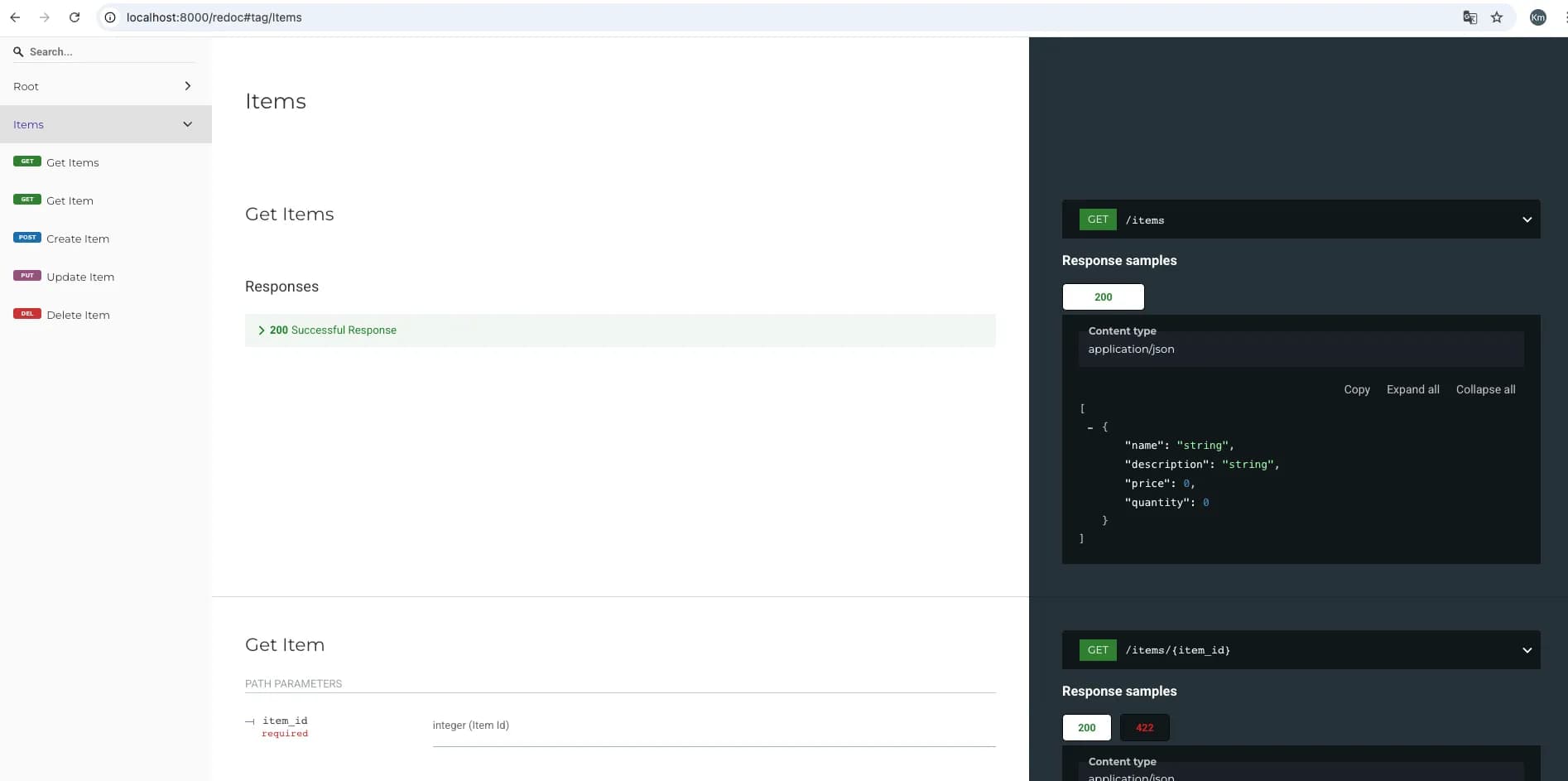Click the GET label on /items/{item_id} endpoint
Image resolution: width=1568 pixels, height=781 pixels.
click(x=1098, y=650)
